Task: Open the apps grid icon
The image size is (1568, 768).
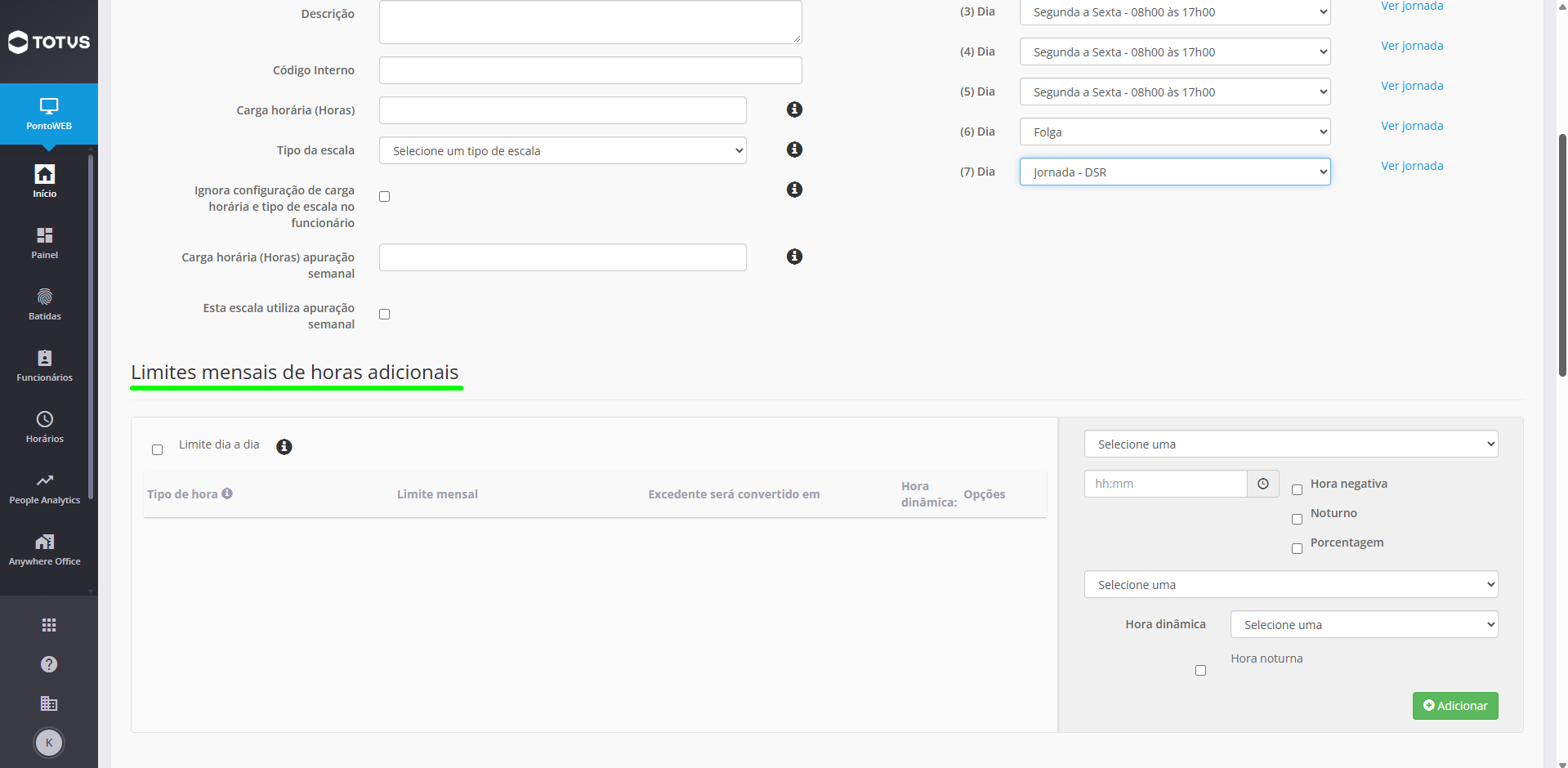Action: click(49, 625)
